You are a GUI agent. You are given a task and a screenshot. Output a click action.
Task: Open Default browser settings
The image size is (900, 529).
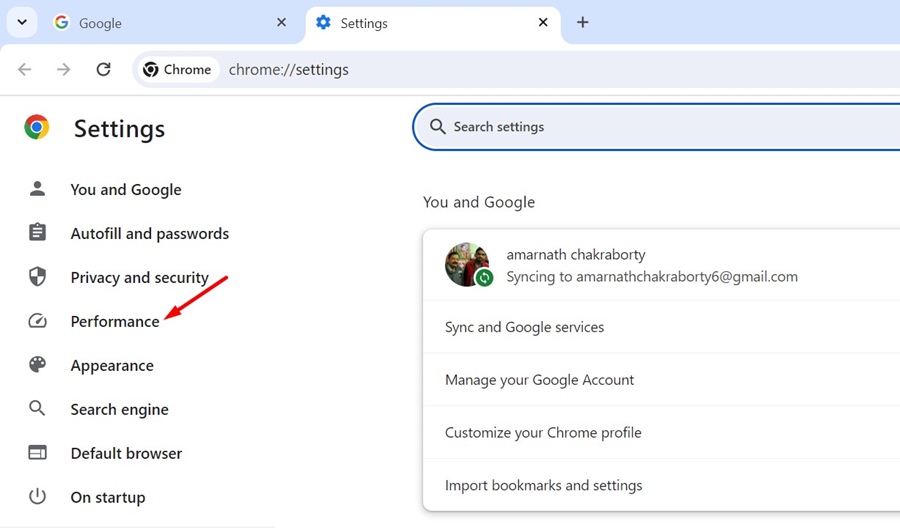(x=126, y=453)
